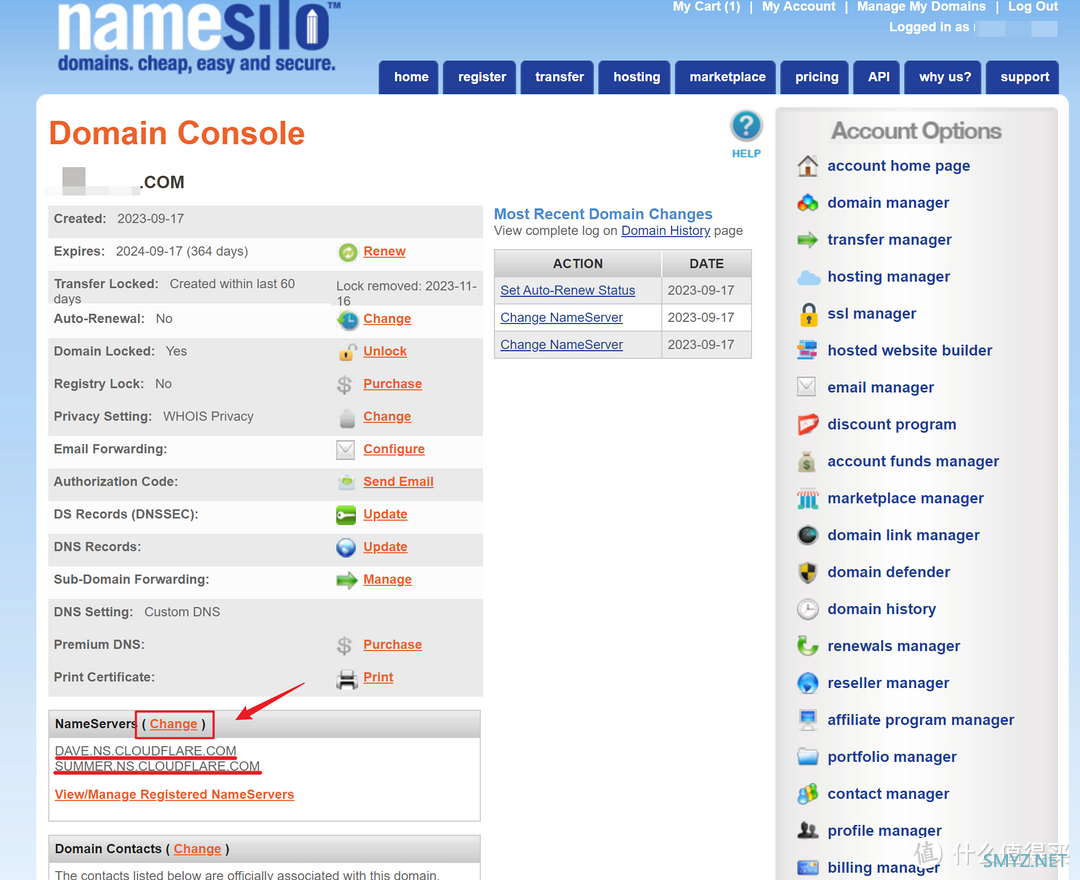
Task: Click the domain history clock icon
Action: point(807,609)
